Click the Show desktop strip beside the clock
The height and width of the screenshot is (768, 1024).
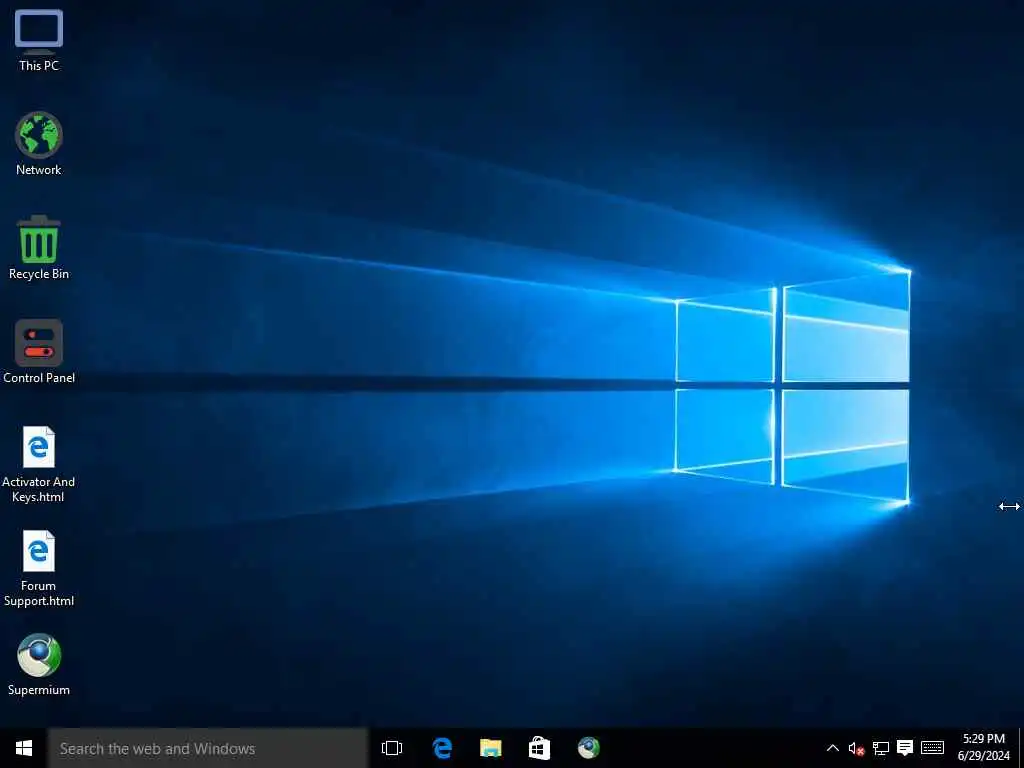(x=1021, y=748)
